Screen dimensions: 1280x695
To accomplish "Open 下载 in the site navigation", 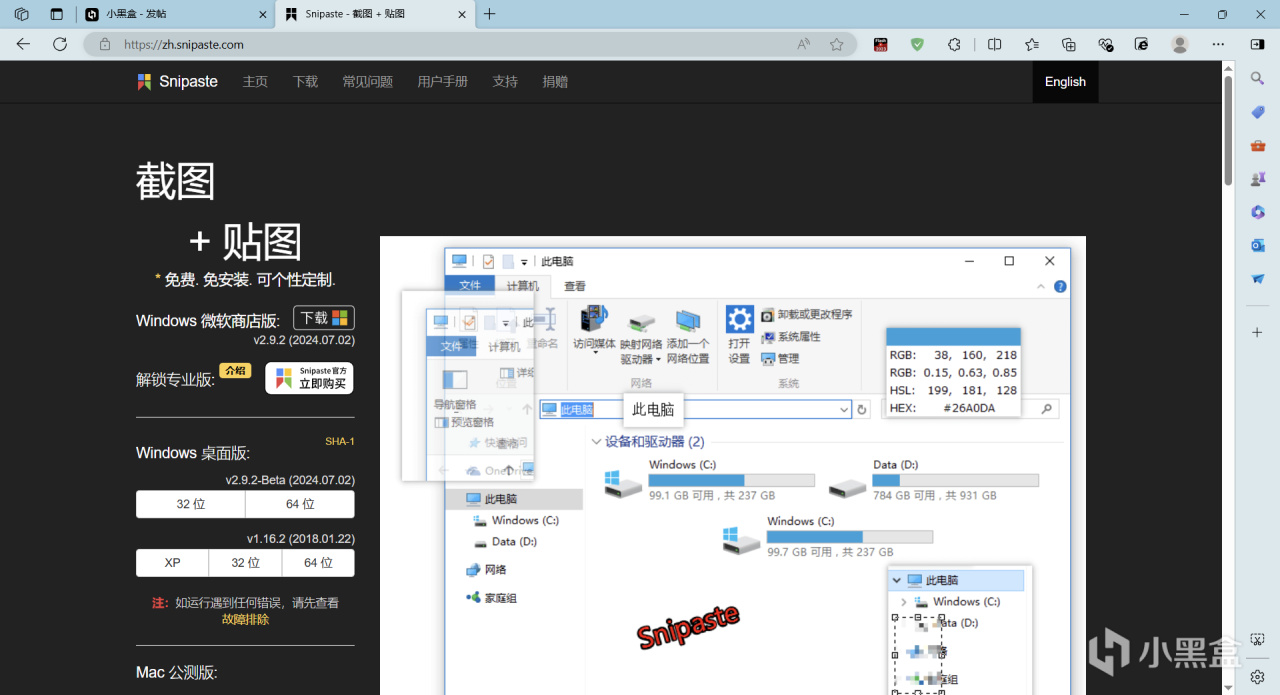I will [305, 82].
